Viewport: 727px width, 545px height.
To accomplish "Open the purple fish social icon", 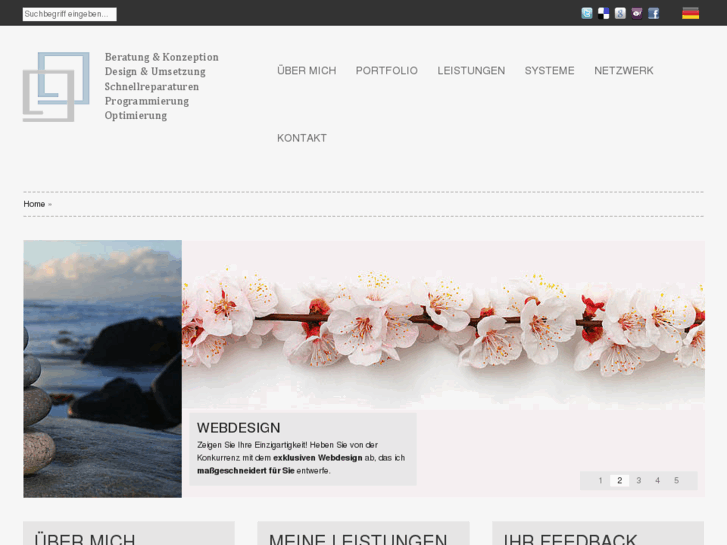I will [637, 13].
